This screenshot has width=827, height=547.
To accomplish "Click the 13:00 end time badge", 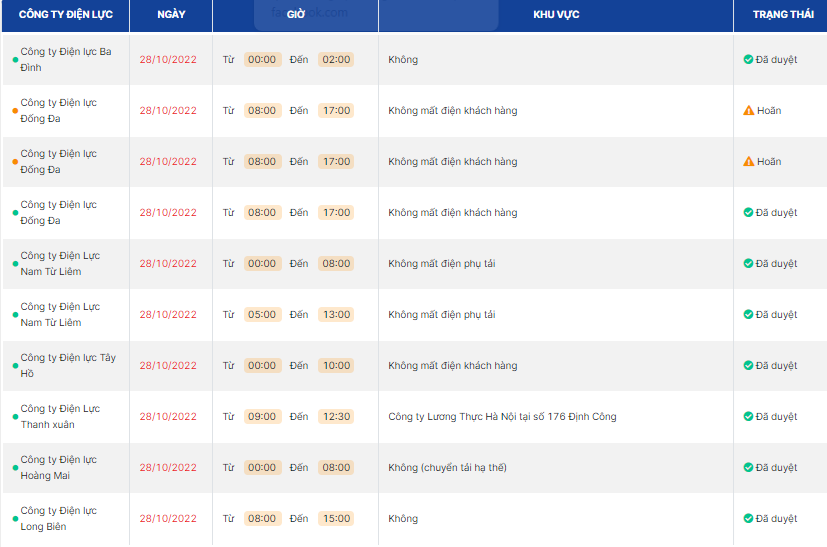I will tap(336, 314).
